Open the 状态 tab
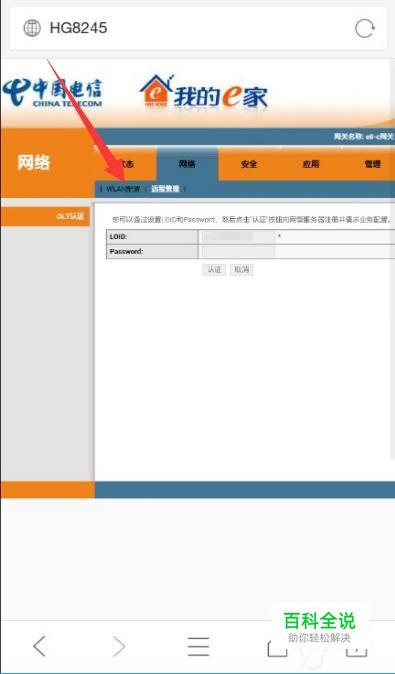 pyautogui.click(x=126, y=164)
